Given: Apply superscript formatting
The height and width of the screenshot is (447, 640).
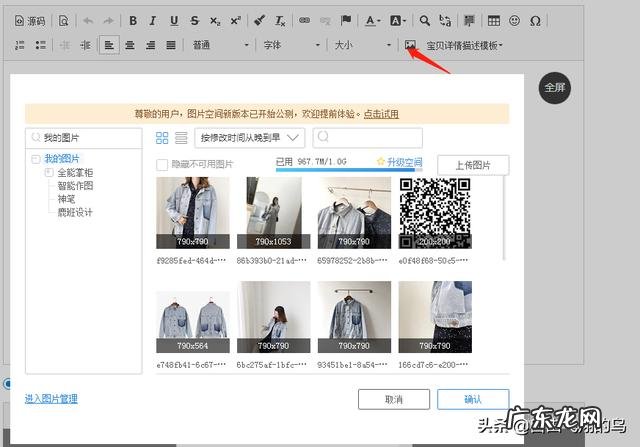Looking at the screenshot, I should point(236,21).
